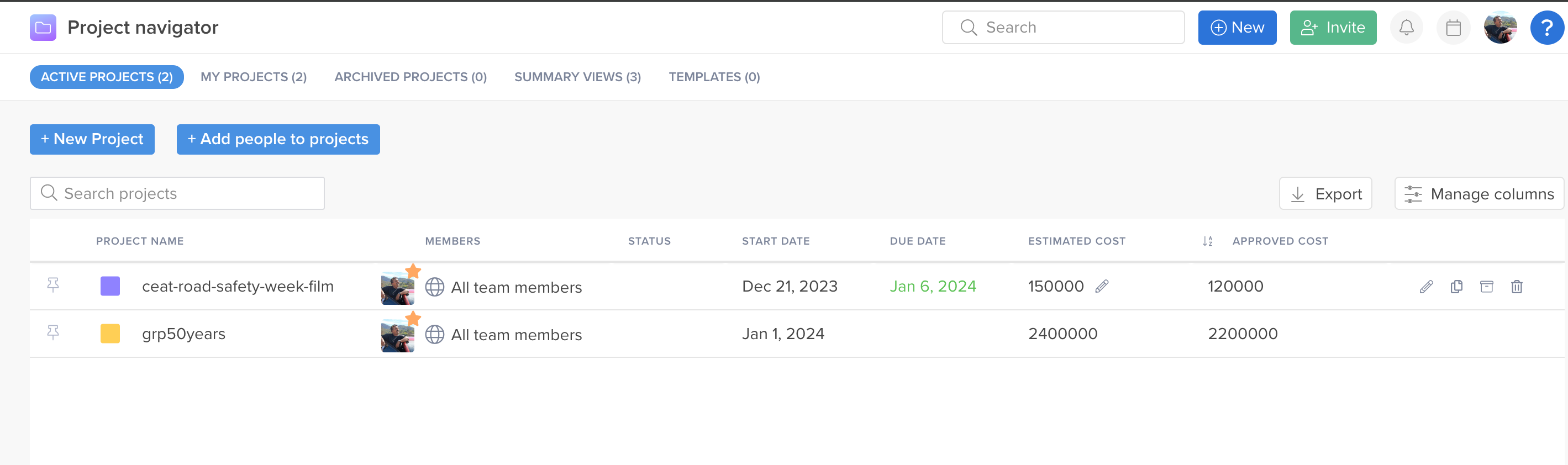Screen dimensions: 1568x465
Task: Click purple color swatch of ceat-road-safety-week-film
Action: click(110, 286)
